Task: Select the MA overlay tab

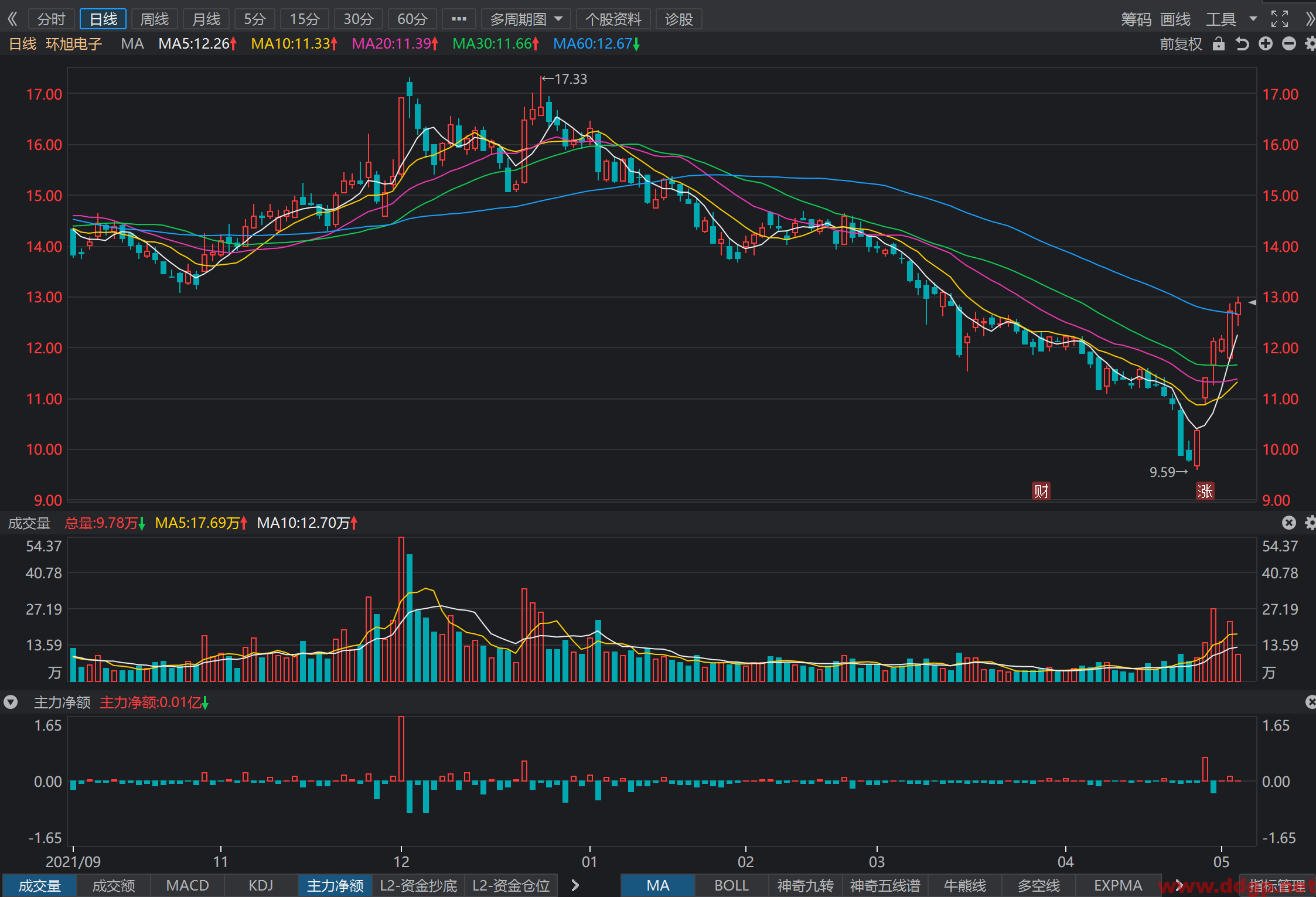Action: click(658, 885)
